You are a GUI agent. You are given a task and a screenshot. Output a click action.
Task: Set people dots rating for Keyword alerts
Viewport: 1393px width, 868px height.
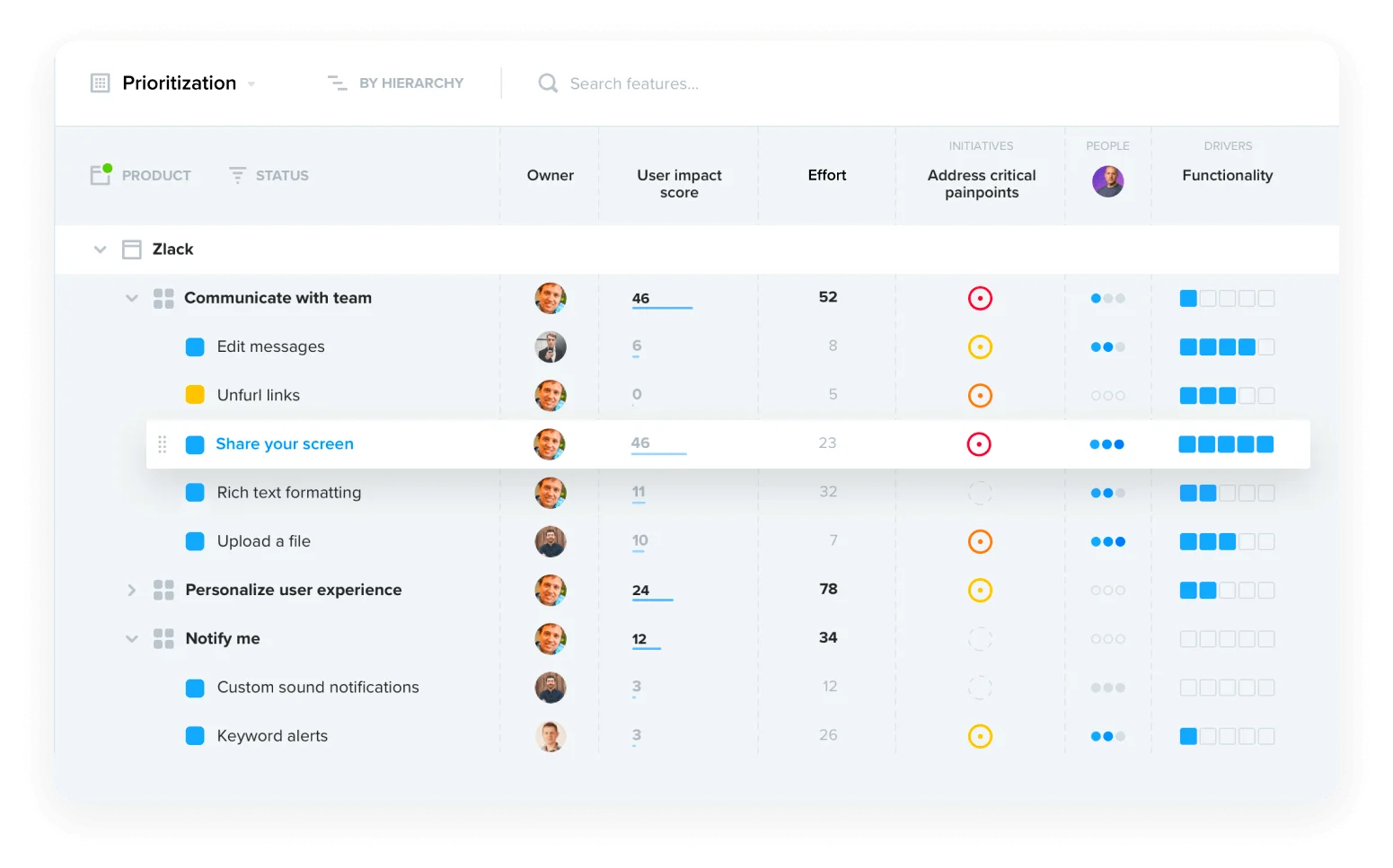[1107, 736]
